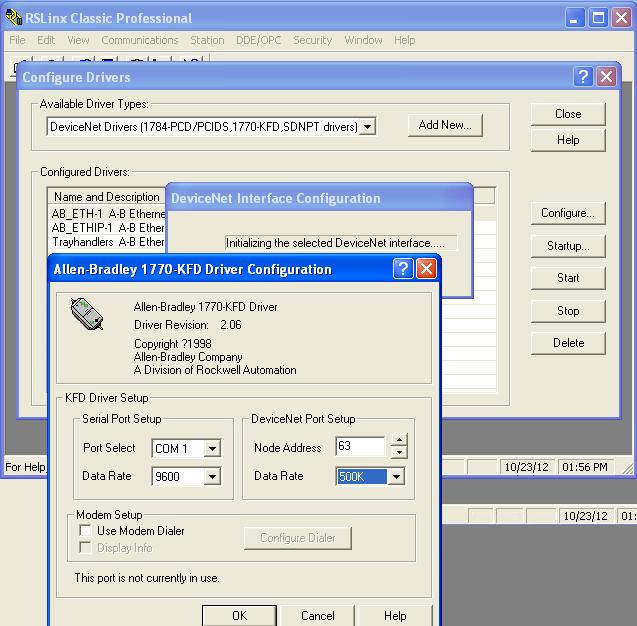Close the Allen-Bradley 1770-KFD Driver Configuration dialog
This screenshot has width=637, height=626.
click(426, 269)
